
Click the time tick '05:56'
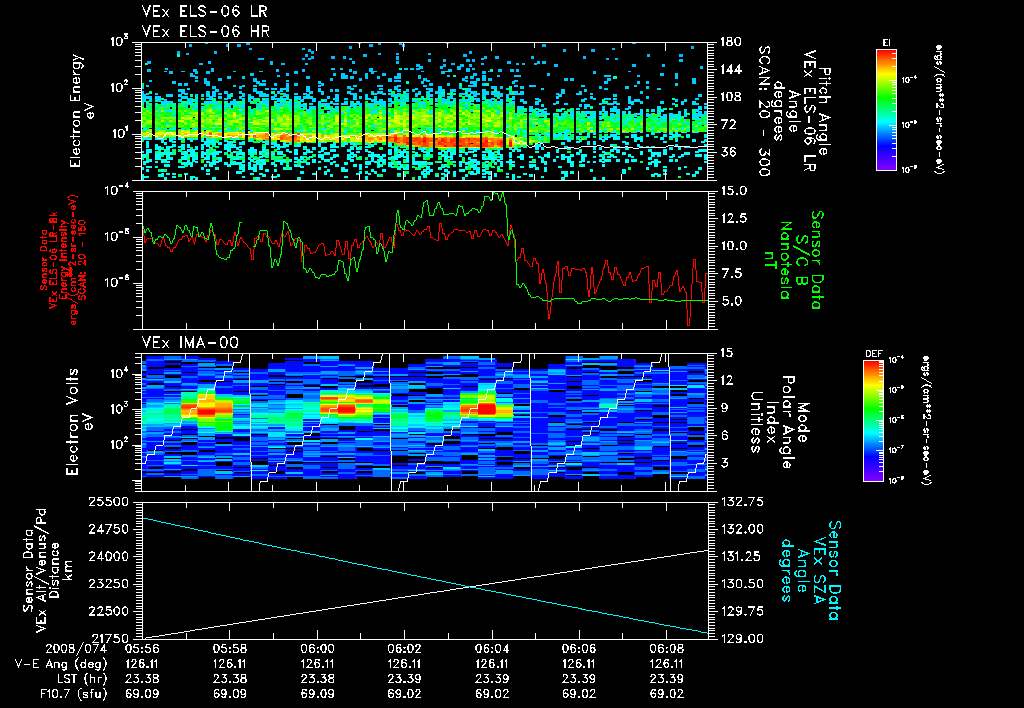coord(142,650)
